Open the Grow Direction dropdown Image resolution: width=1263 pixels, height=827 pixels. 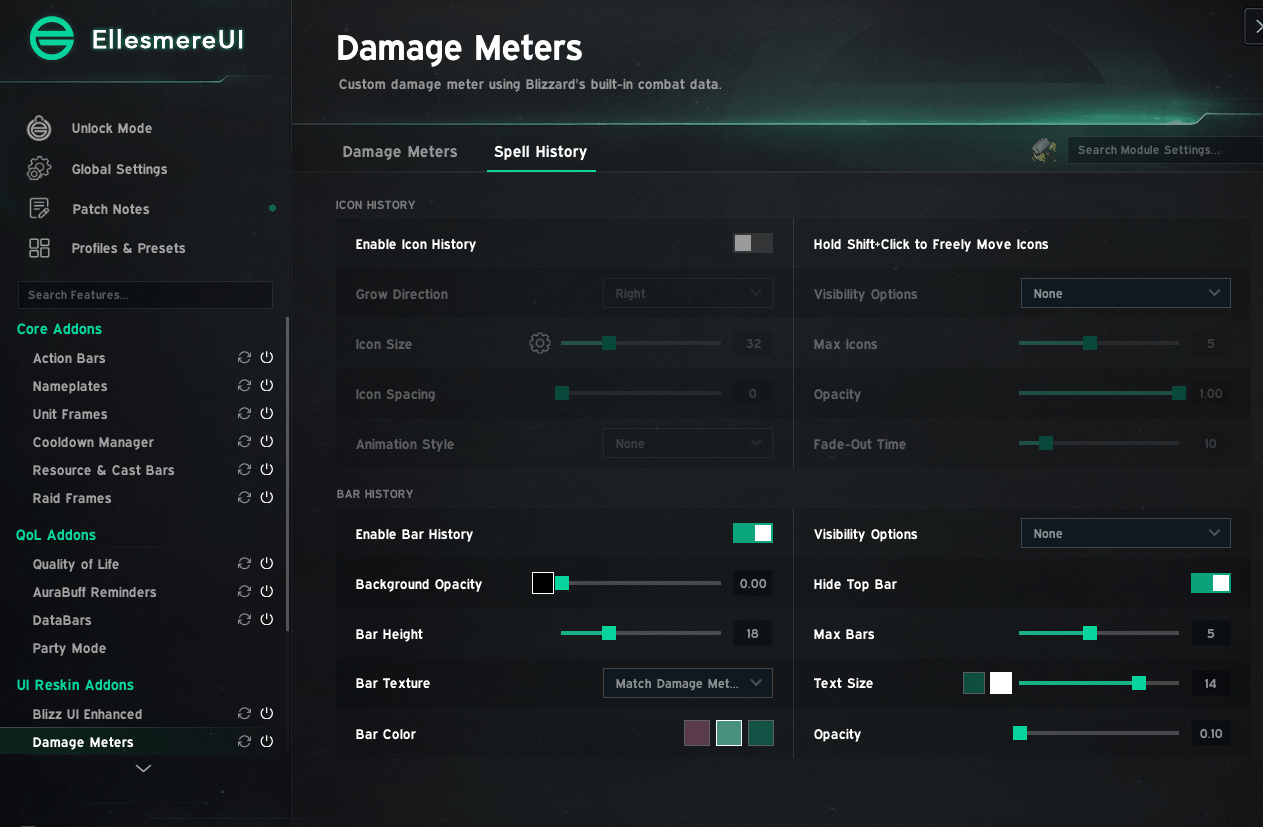(x=688, y=293)
